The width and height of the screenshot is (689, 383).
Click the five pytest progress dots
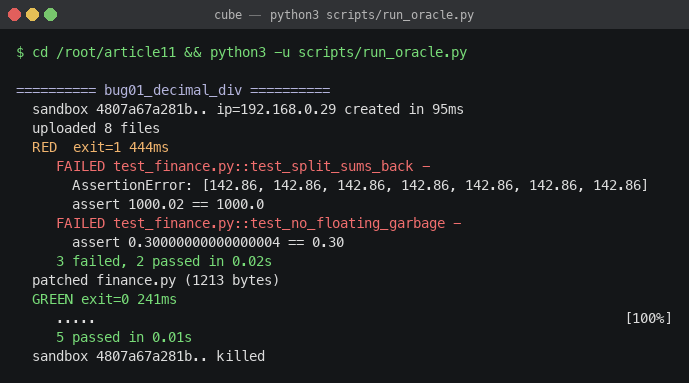coord(75,321)
